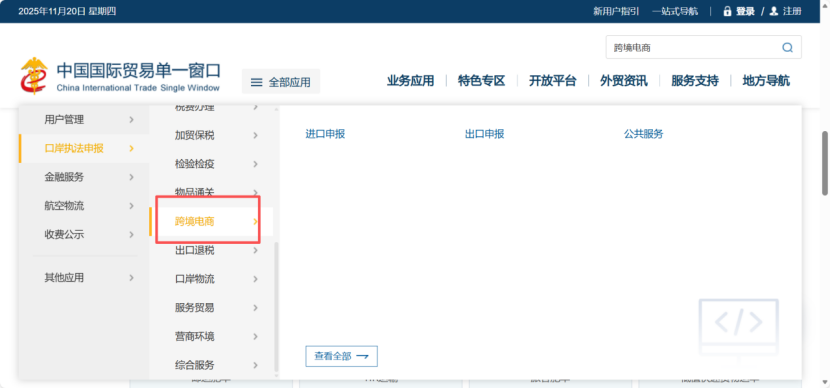Expand the 用户管理 chevron
Viewport: 830px width, 388px height.
pyautogui.click(x=131, y=120)
